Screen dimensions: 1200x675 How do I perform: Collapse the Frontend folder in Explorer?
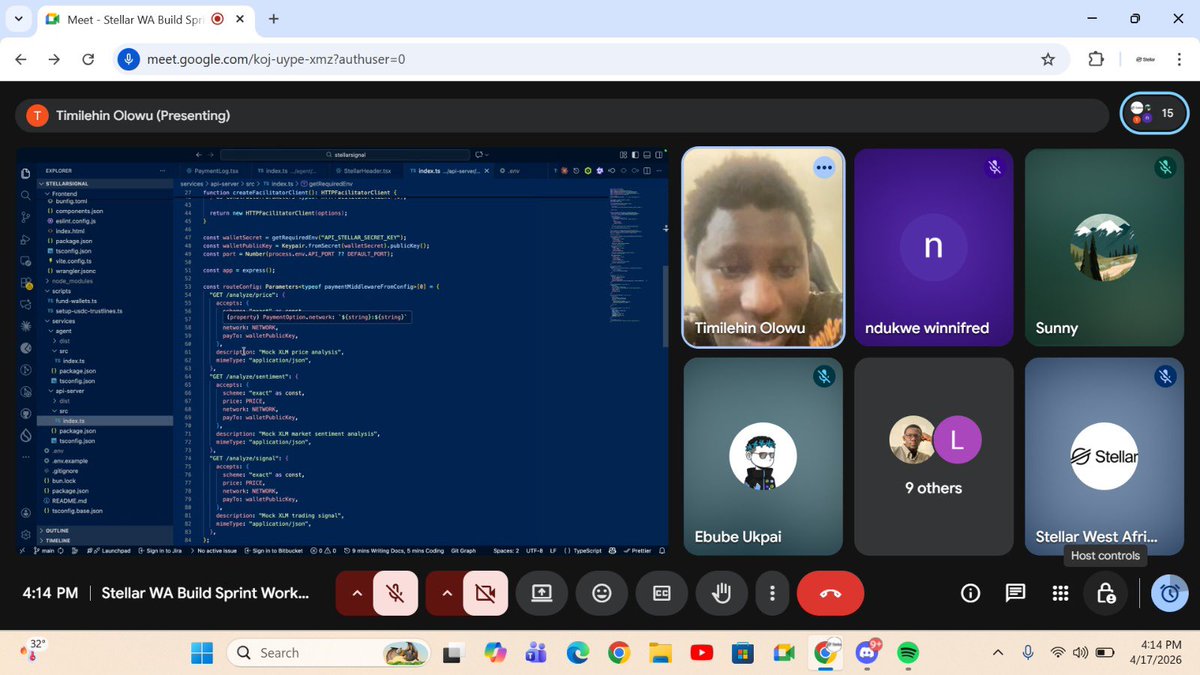(62, 193)
